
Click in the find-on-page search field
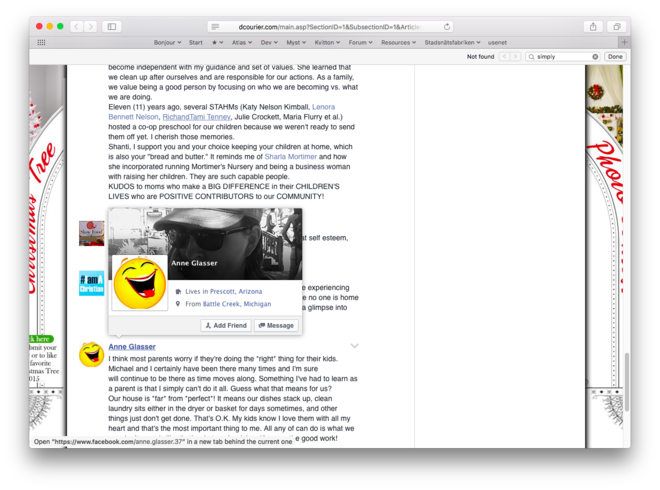click(560, 57)
